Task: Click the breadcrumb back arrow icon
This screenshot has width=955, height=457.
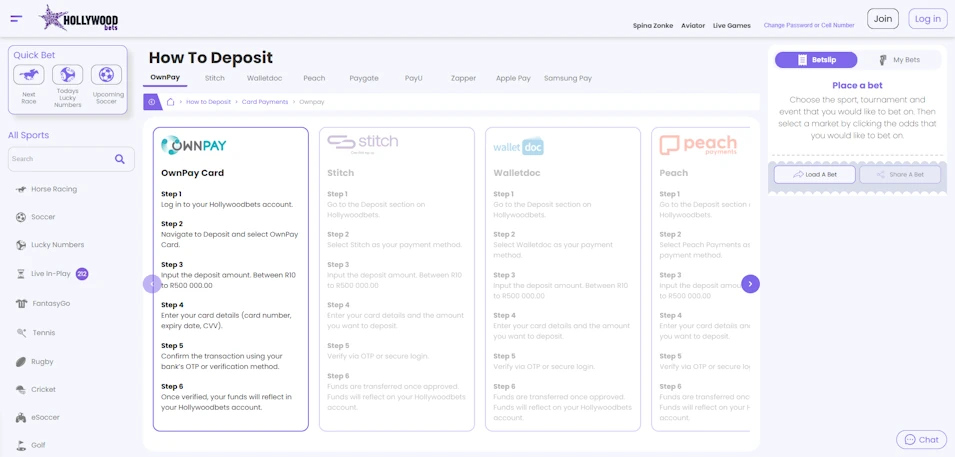Action: (152, 102)
